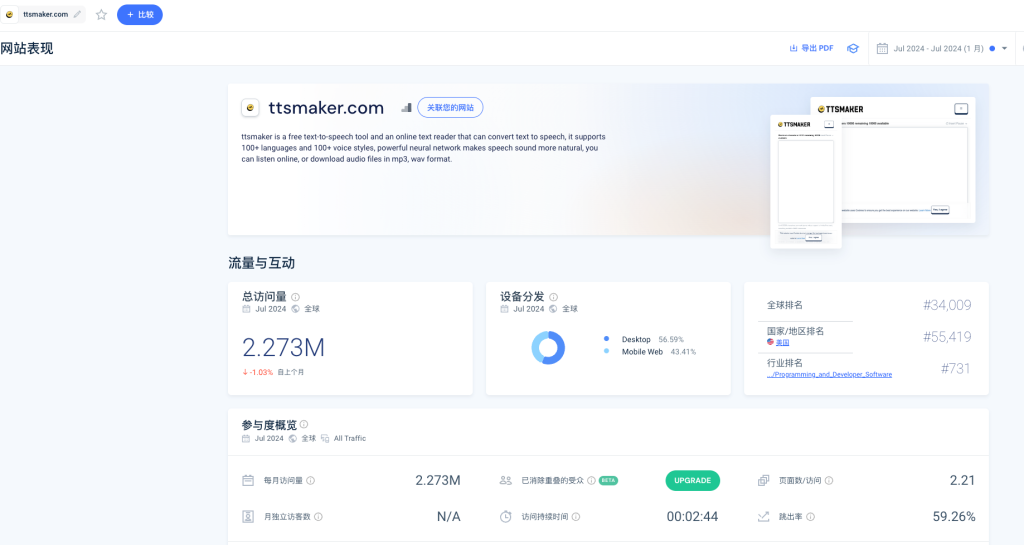Click the industry rank #731 value
Screen dimensions: 1024x545
[955, 369]
